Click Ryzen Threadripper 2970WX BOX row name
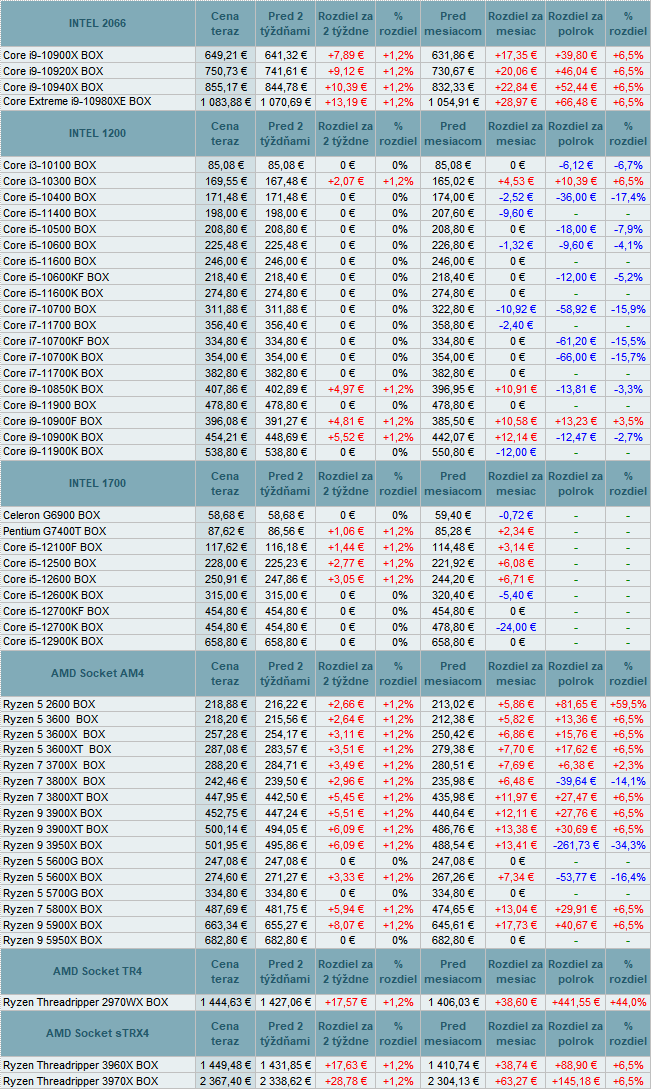651x1089 pixels. click(x=85, y=1002)
